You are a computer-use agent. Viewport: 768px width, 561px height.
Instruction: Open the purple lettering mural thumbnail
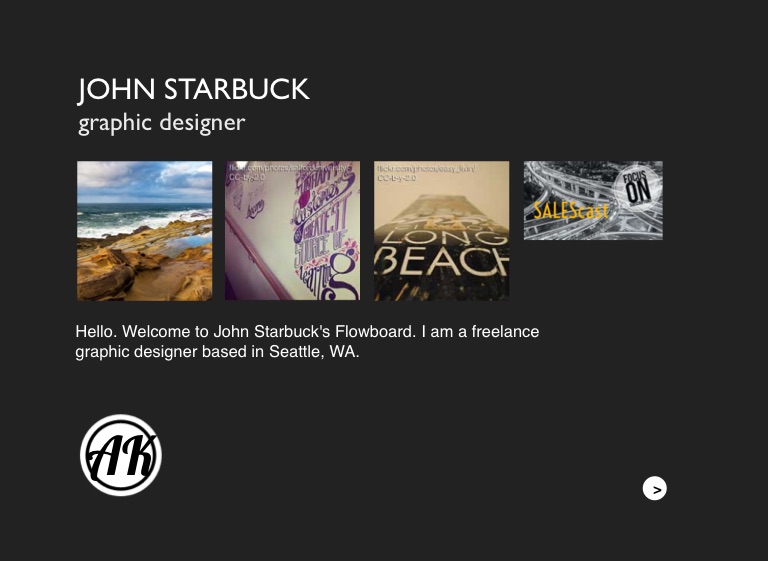pyautogui.click(x=292, y=231)
